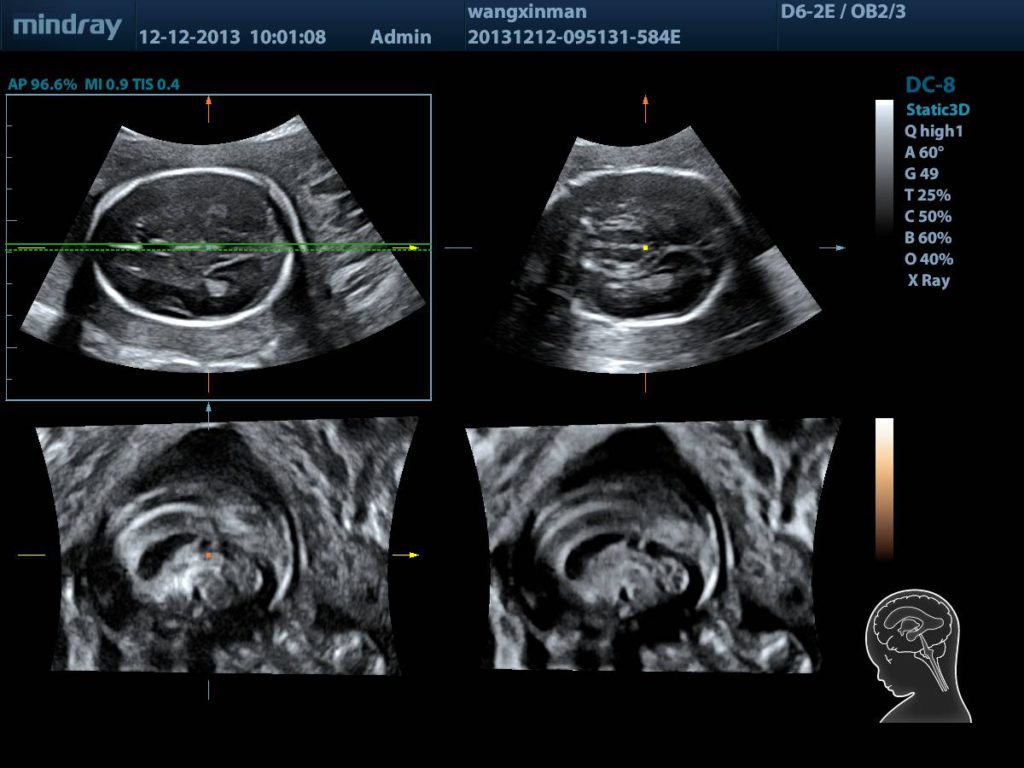The image size is (1024, 768).
Task: Select the Static3D mode label
Action: point(938,109)
